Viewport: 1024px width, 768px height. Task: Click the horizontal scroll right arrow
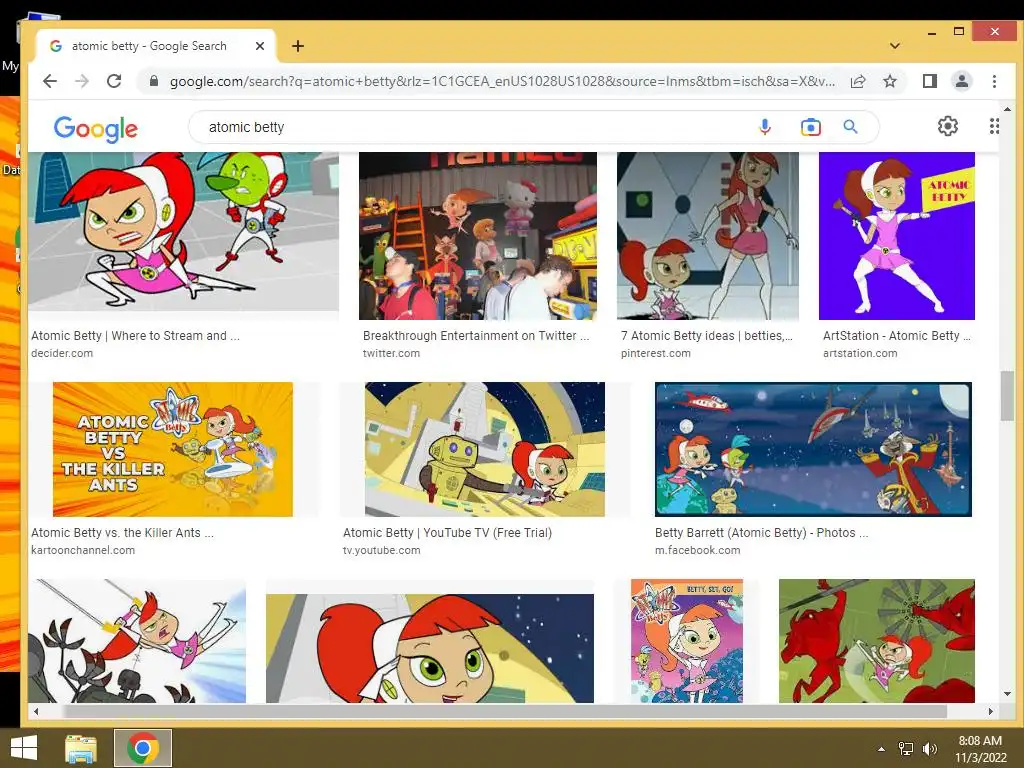click(x=990, y=711)
